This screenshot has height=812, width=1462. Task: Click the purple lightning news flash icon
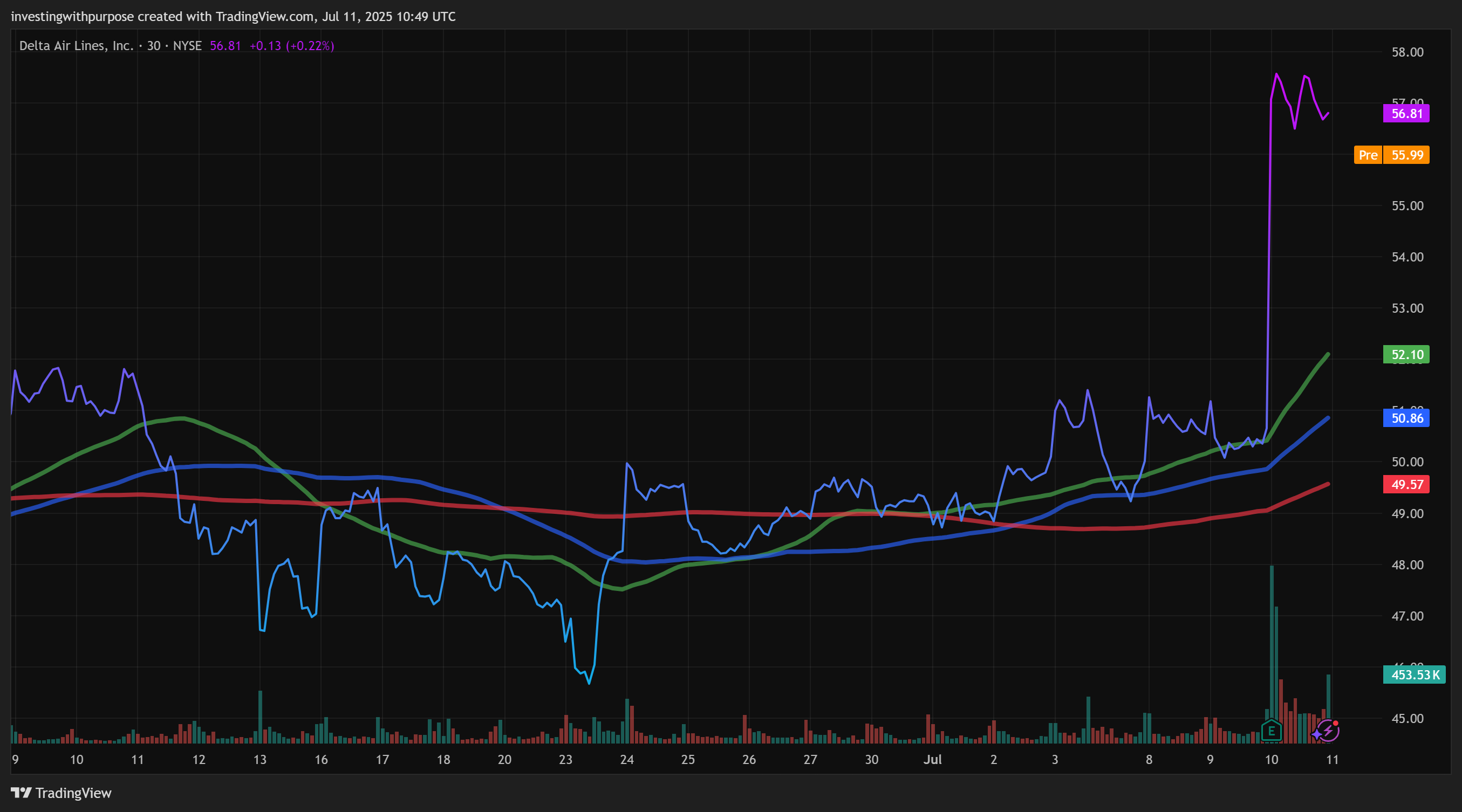click(1329, 731)
